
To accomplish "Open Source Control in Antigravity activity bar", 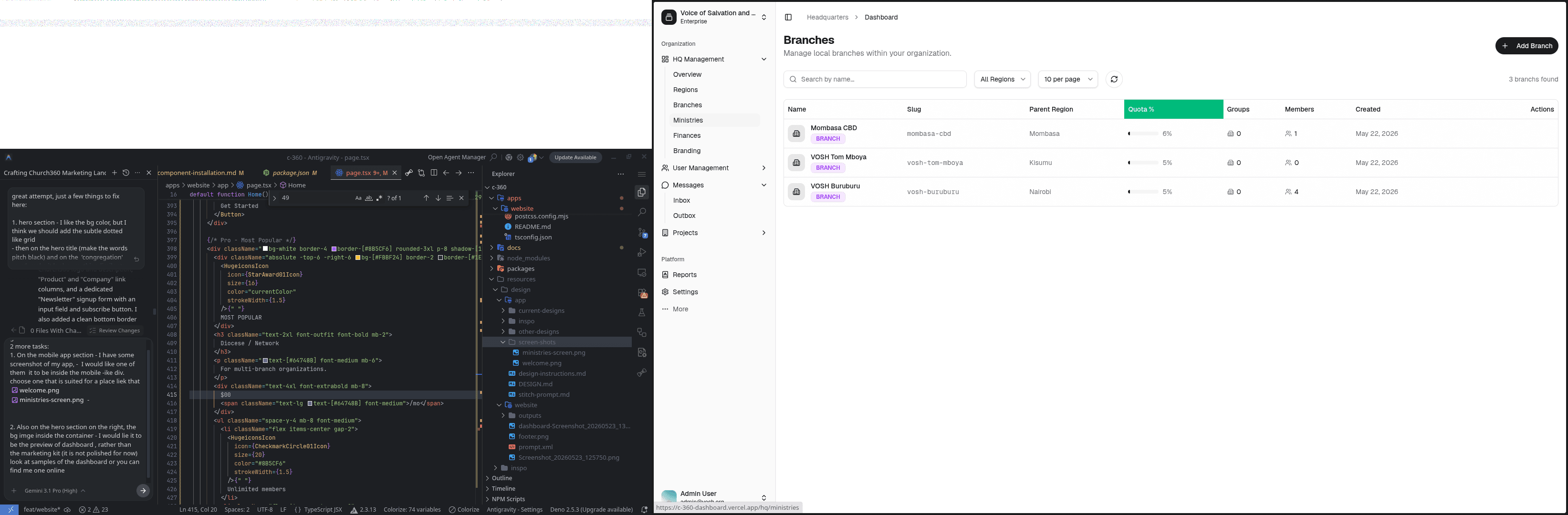I will click(x=642, y=232).
